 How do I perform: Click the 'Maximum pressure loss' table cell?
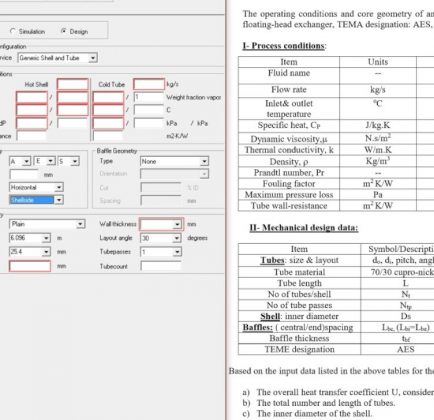[289, 195]
